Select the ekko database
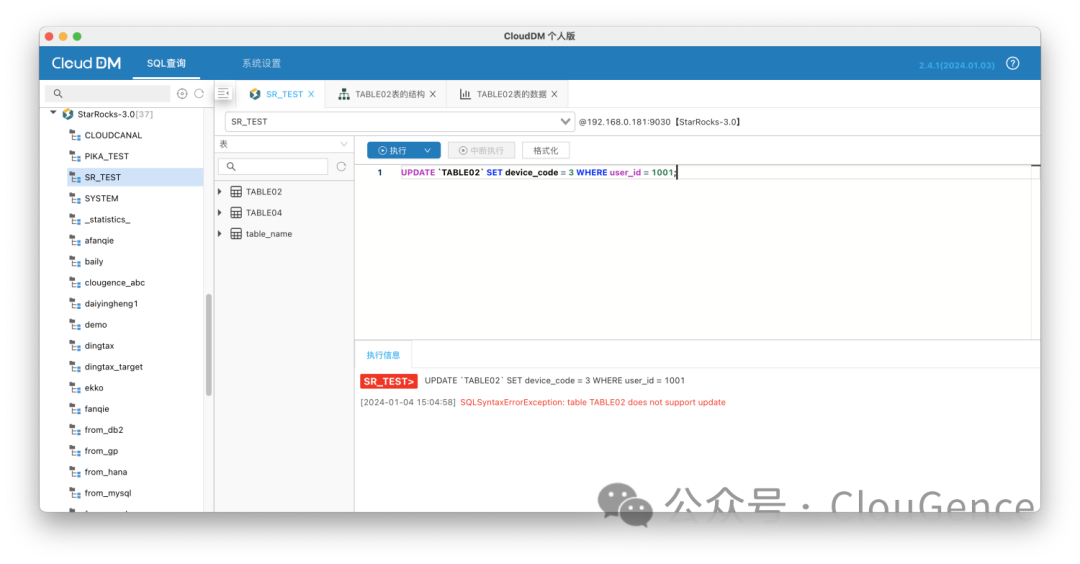Screen dimensions: 1080x564 coord(94,388)
